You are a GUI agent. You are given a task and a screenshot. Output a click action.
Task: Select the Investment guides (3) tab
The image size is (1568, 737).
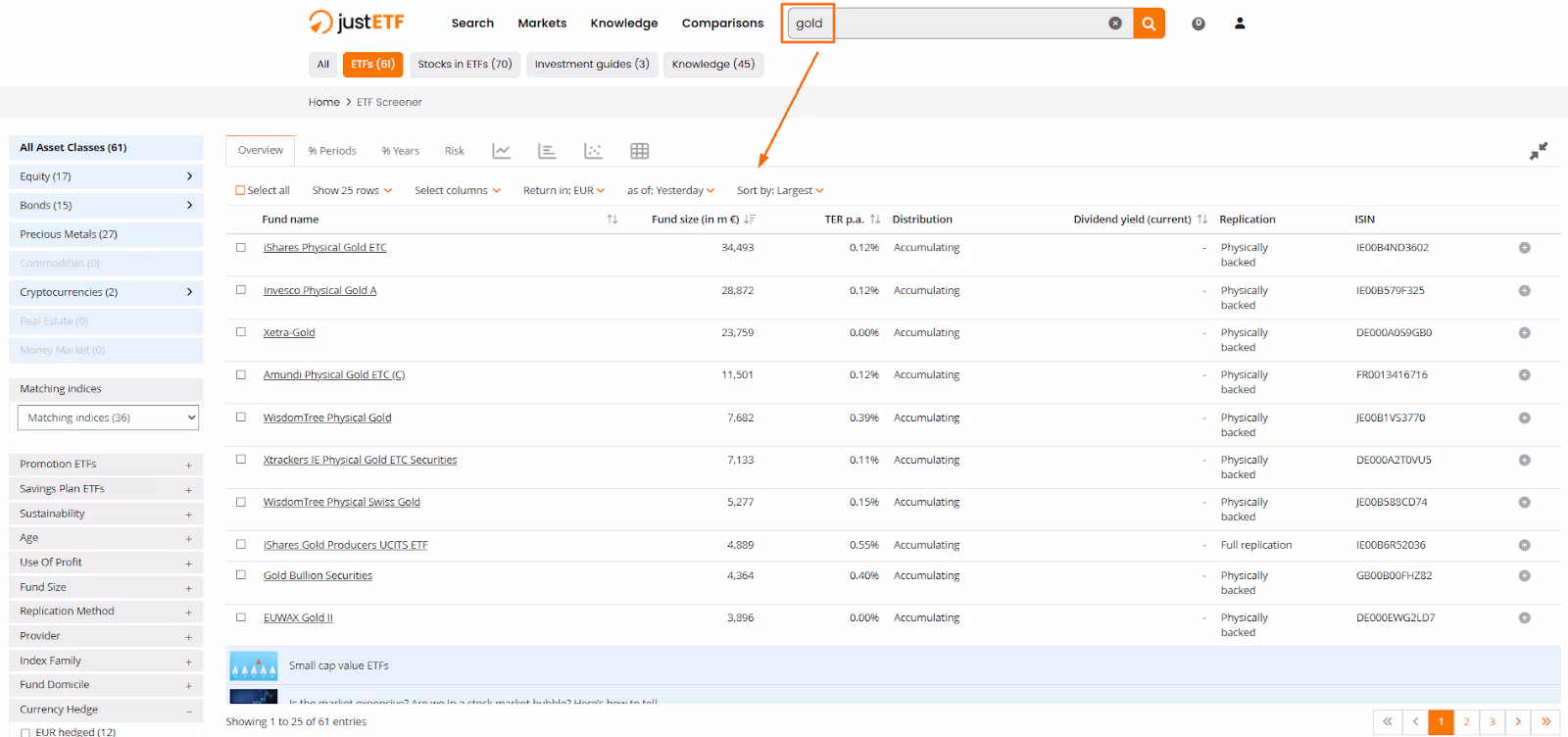(x=592, y=65)
